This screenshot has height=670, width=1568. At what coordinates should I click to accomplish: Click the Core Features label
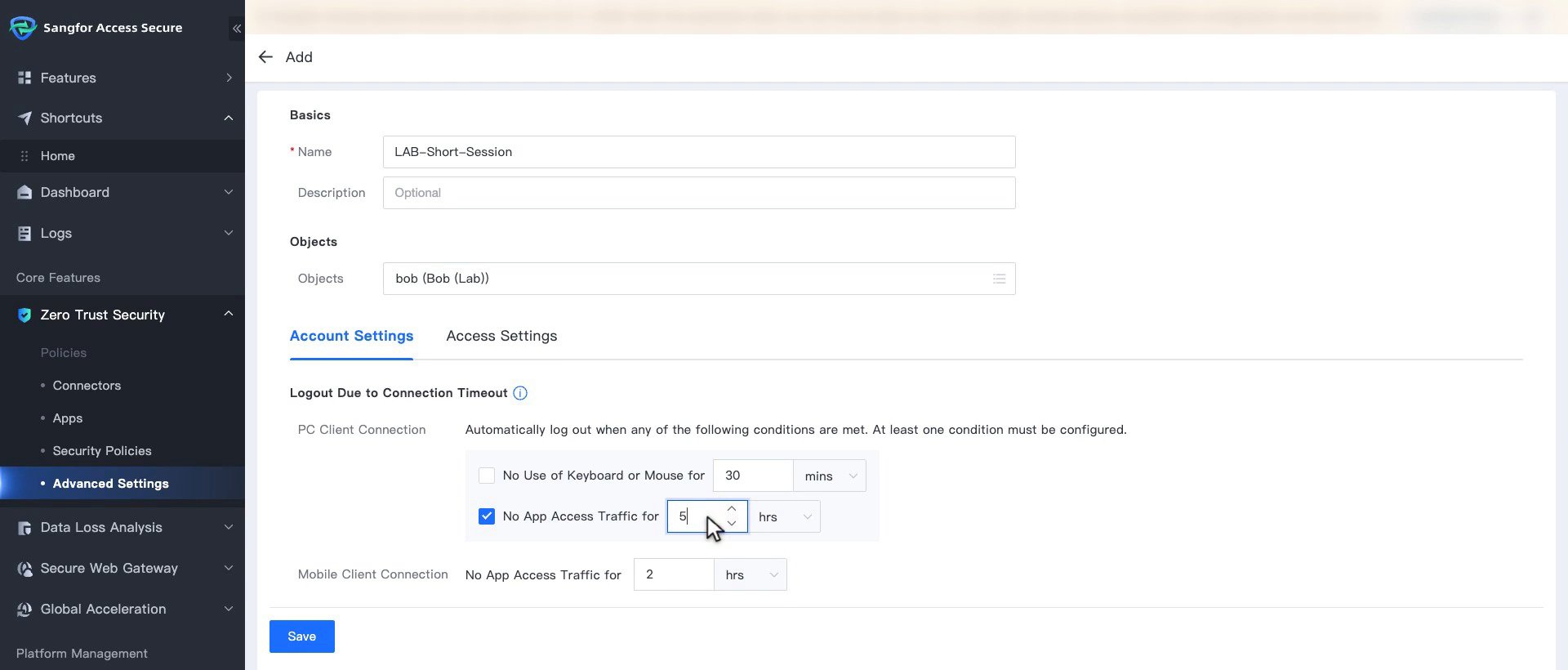(58, 278)
